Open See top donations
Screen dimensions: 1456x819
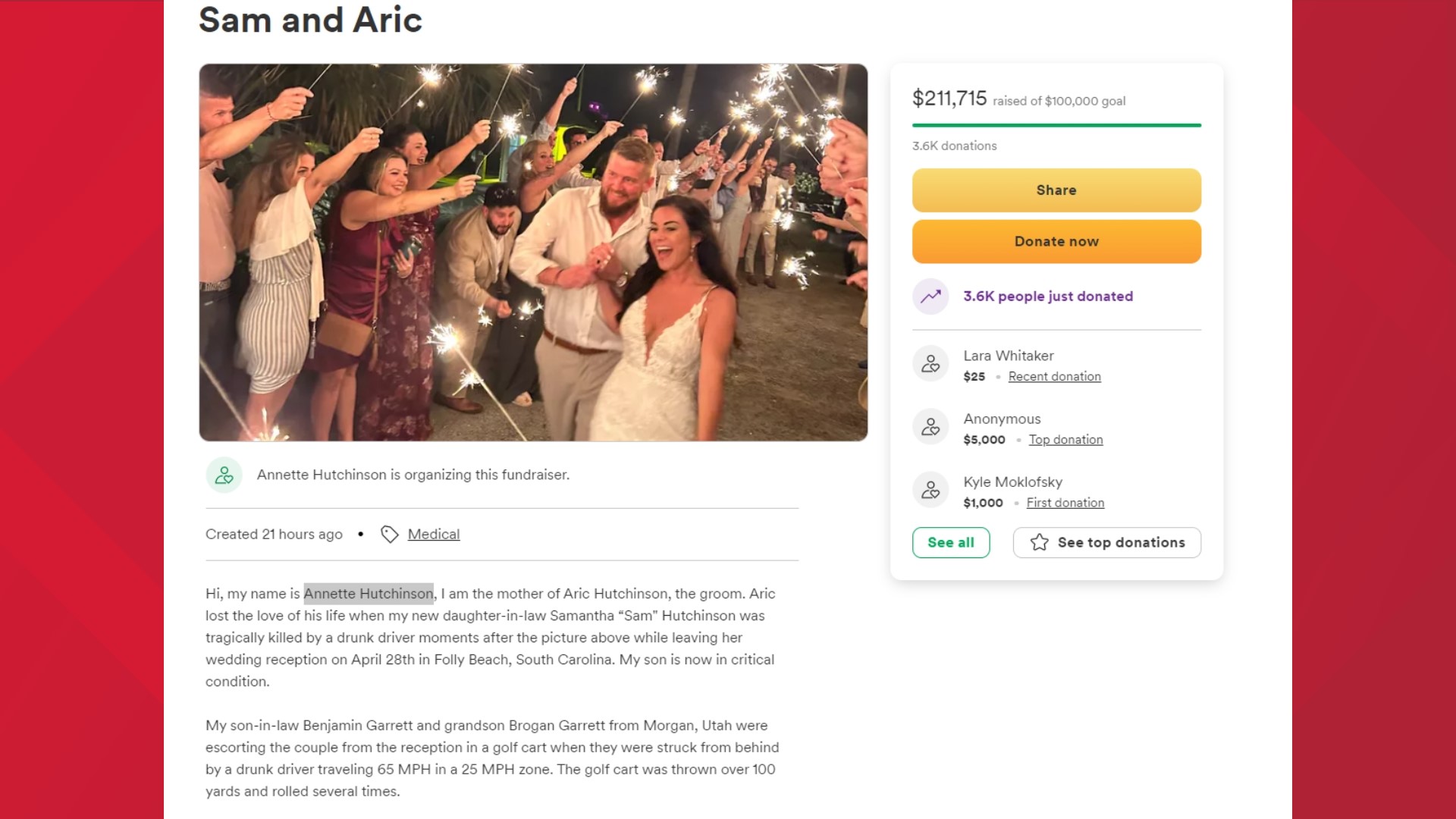[1106, 542]
